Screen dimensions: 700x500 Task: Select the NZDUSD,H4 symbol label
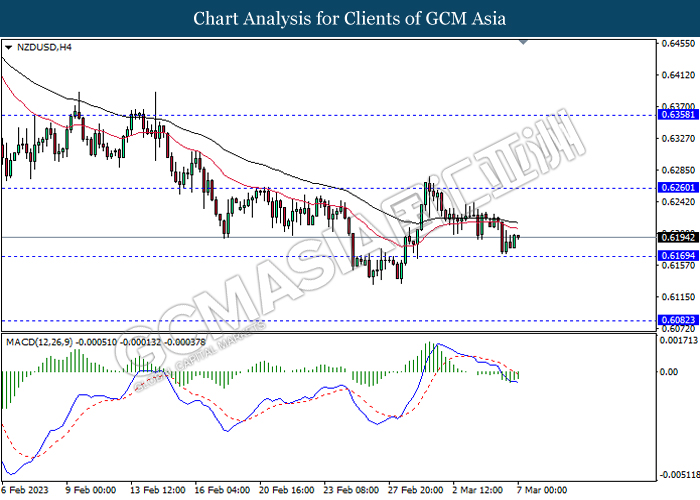pos(44,47)
